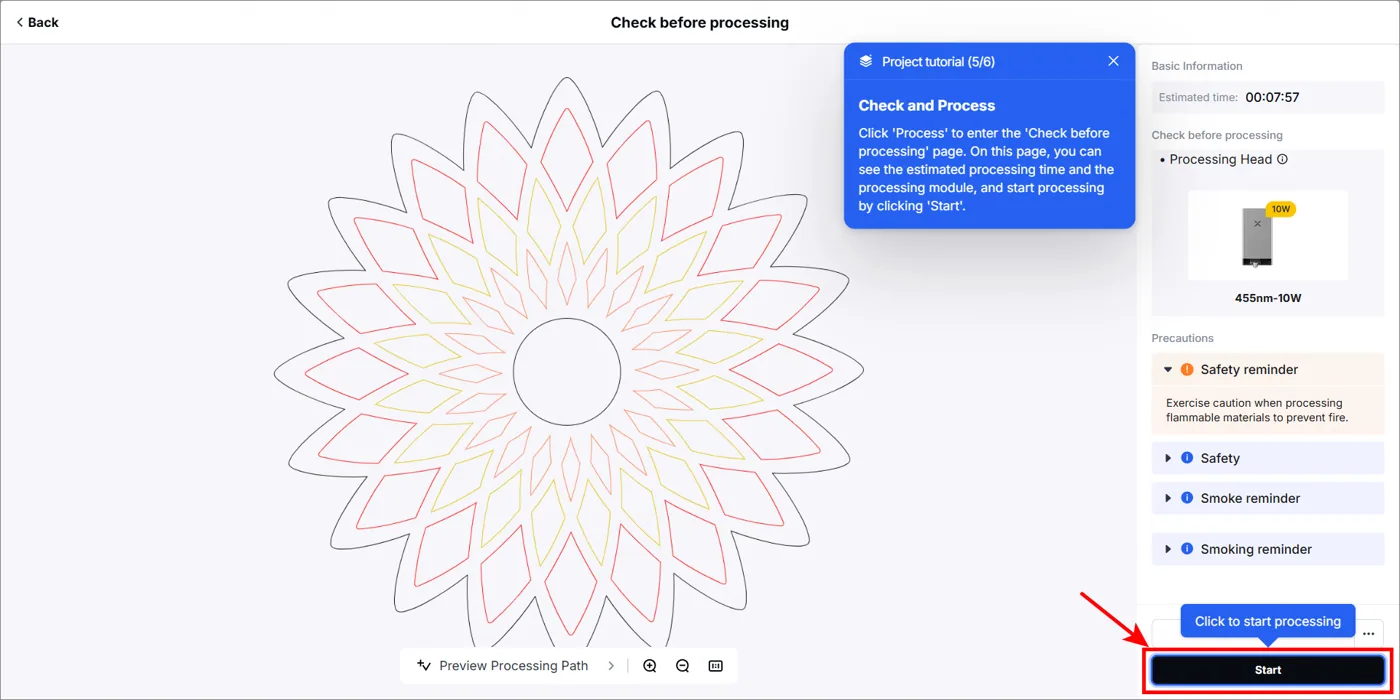Zoom in on the canvas preview
This screenshot has height=700, width=1400.
tap(650, 666)
